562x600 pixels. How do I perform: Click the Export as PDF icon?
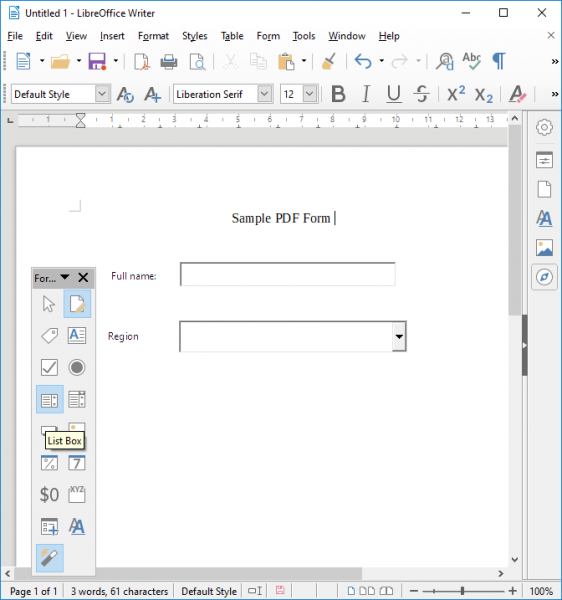point(142,62)
